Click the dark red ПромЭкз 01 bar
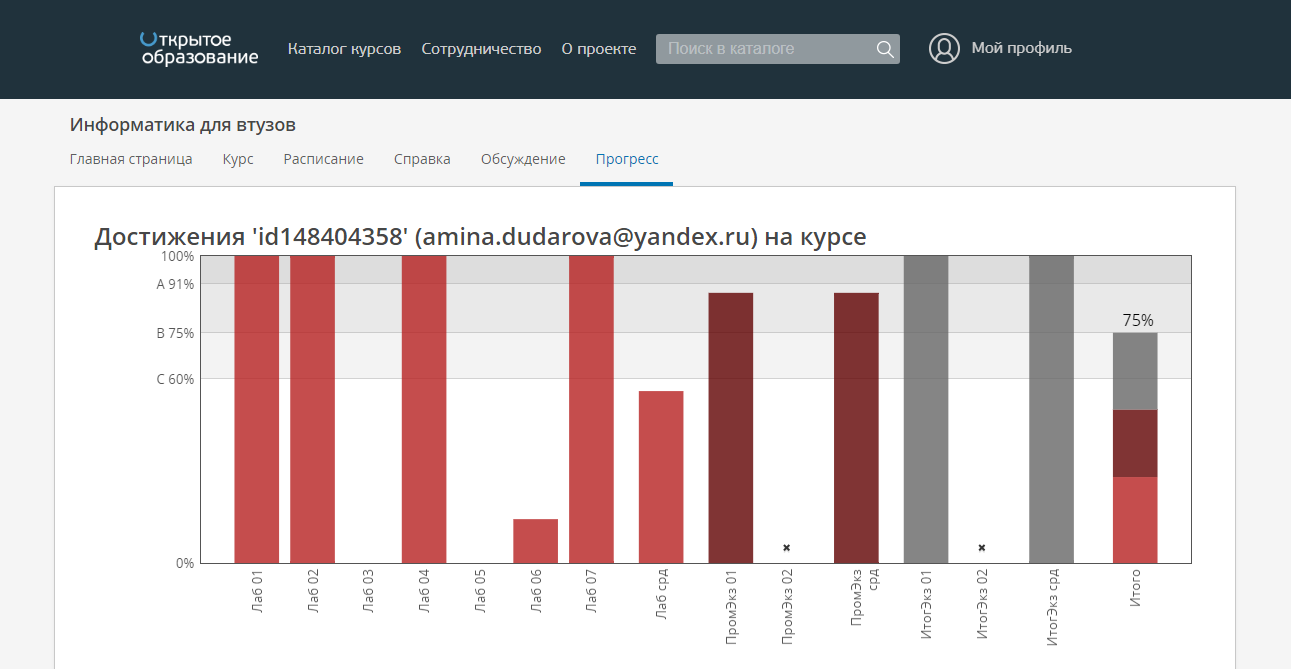 pos(731,428)
